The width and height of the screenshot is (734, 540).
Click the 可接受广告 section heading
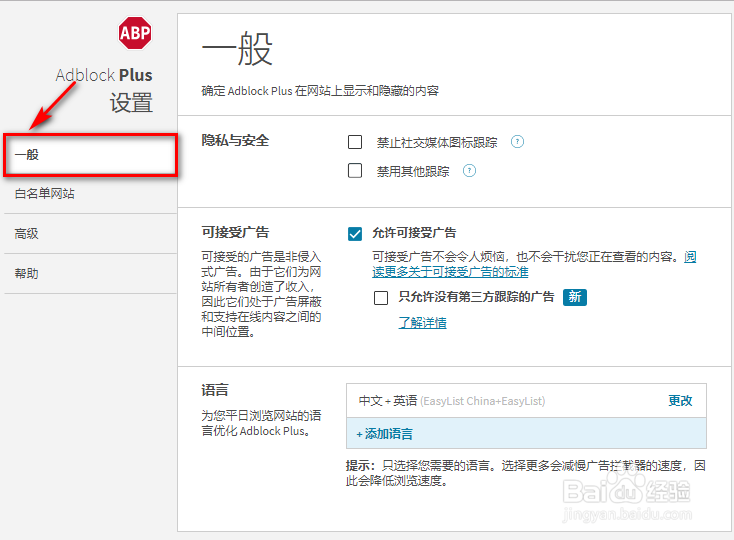tap(235, 232)
